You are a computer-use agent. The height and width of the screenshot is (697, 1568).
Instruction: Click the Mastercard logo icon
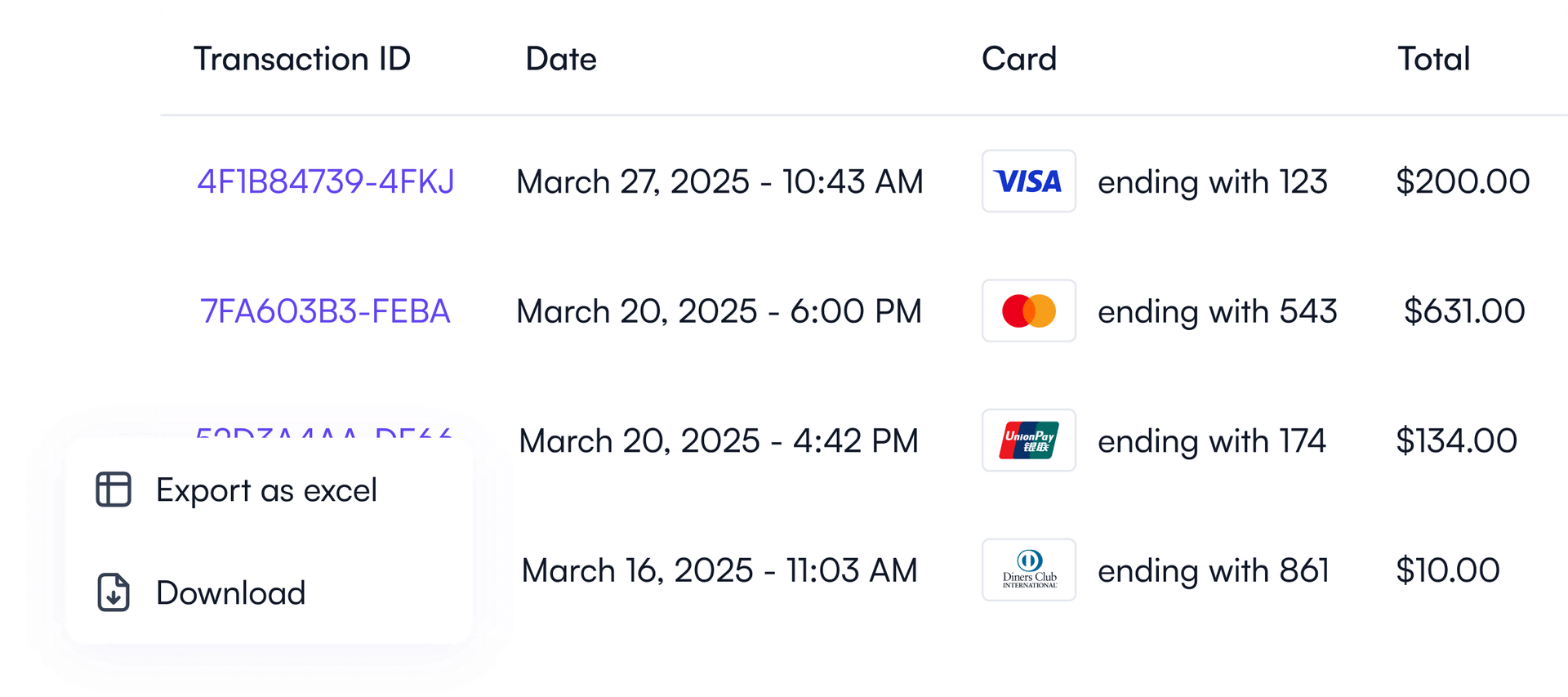pyautogui.click(x=1028, y=311)
